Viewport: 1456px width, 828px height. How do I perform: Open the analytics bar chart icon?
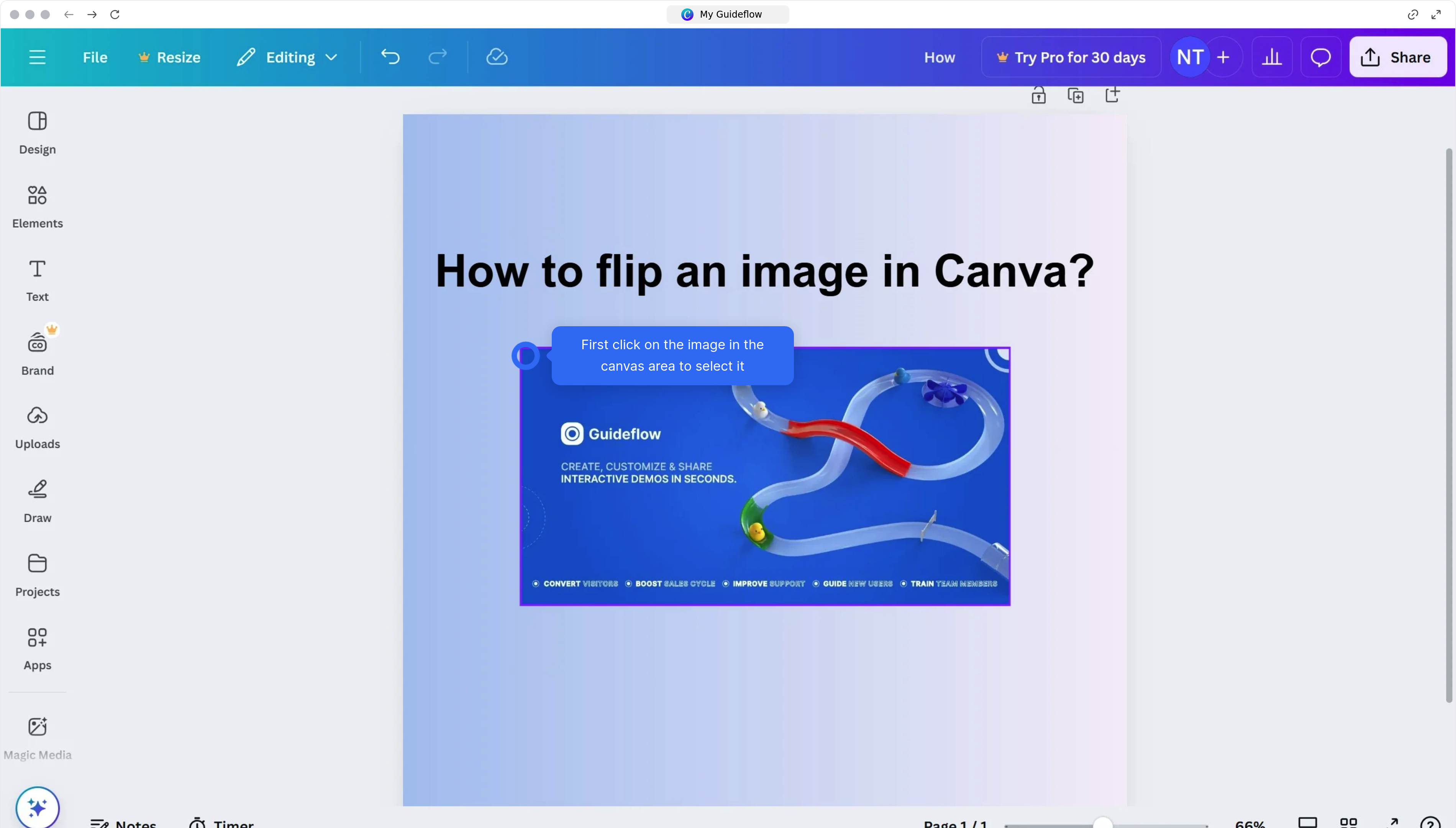coord(1272,57)
